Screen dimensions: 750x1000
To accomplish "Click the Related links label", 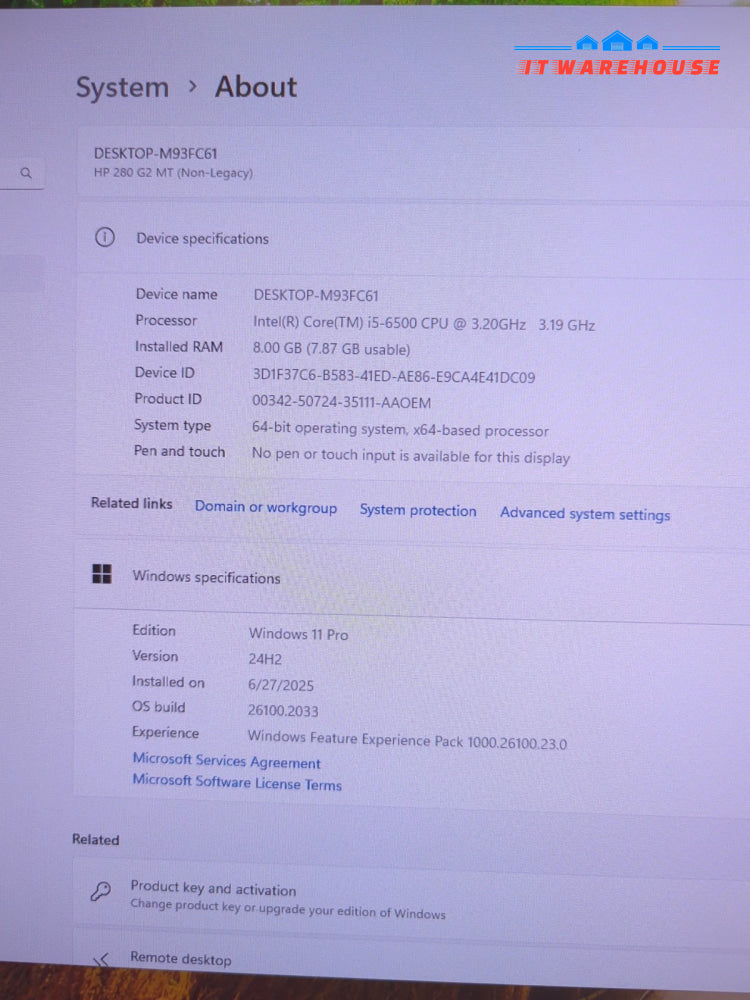I will (131, 503).
